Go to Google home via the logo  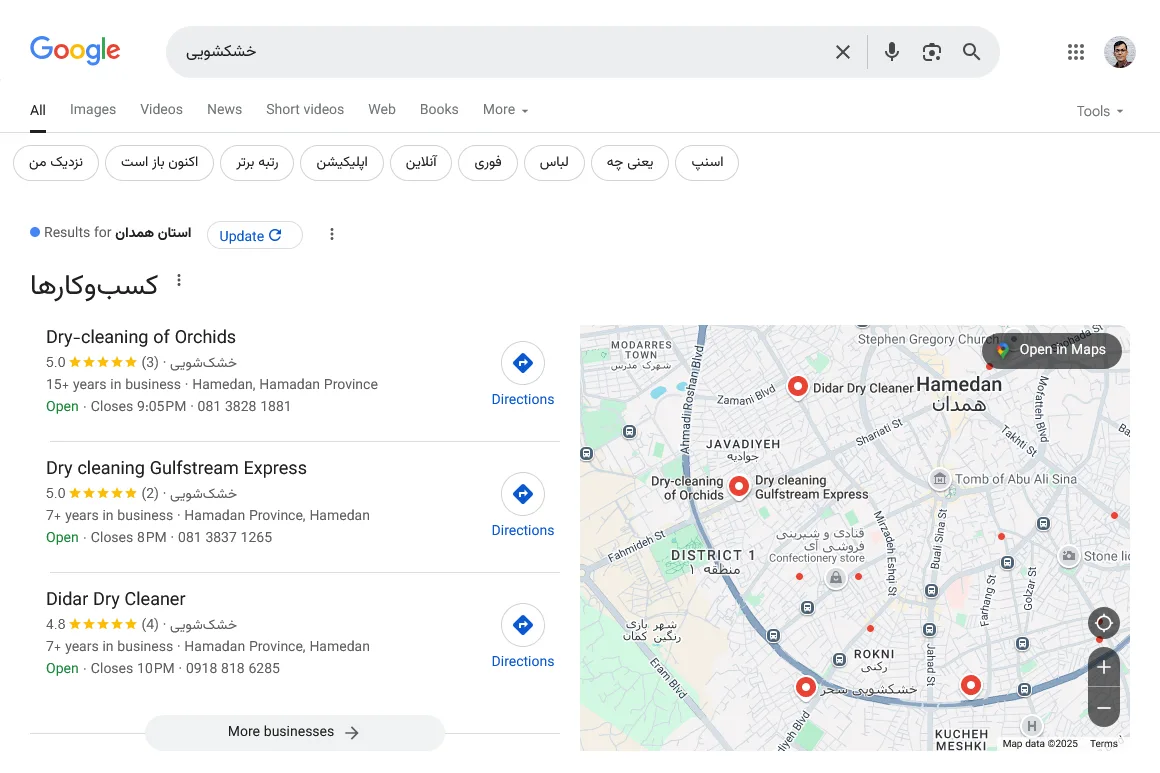[x=75, y=50]
